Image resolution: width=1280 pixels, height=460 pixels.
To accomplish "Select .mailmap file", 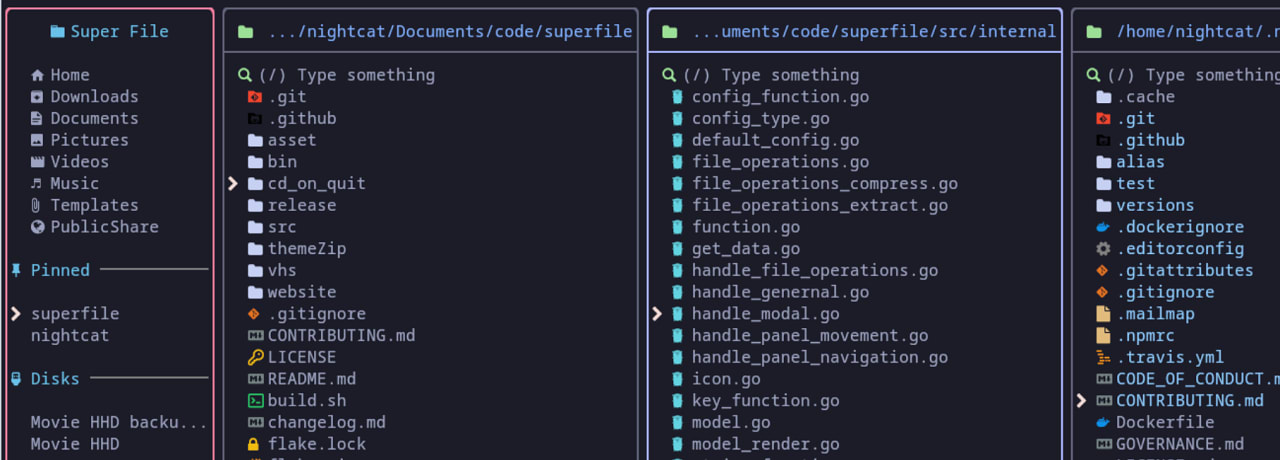I will pyautogui.click(x=1155, y=314).
